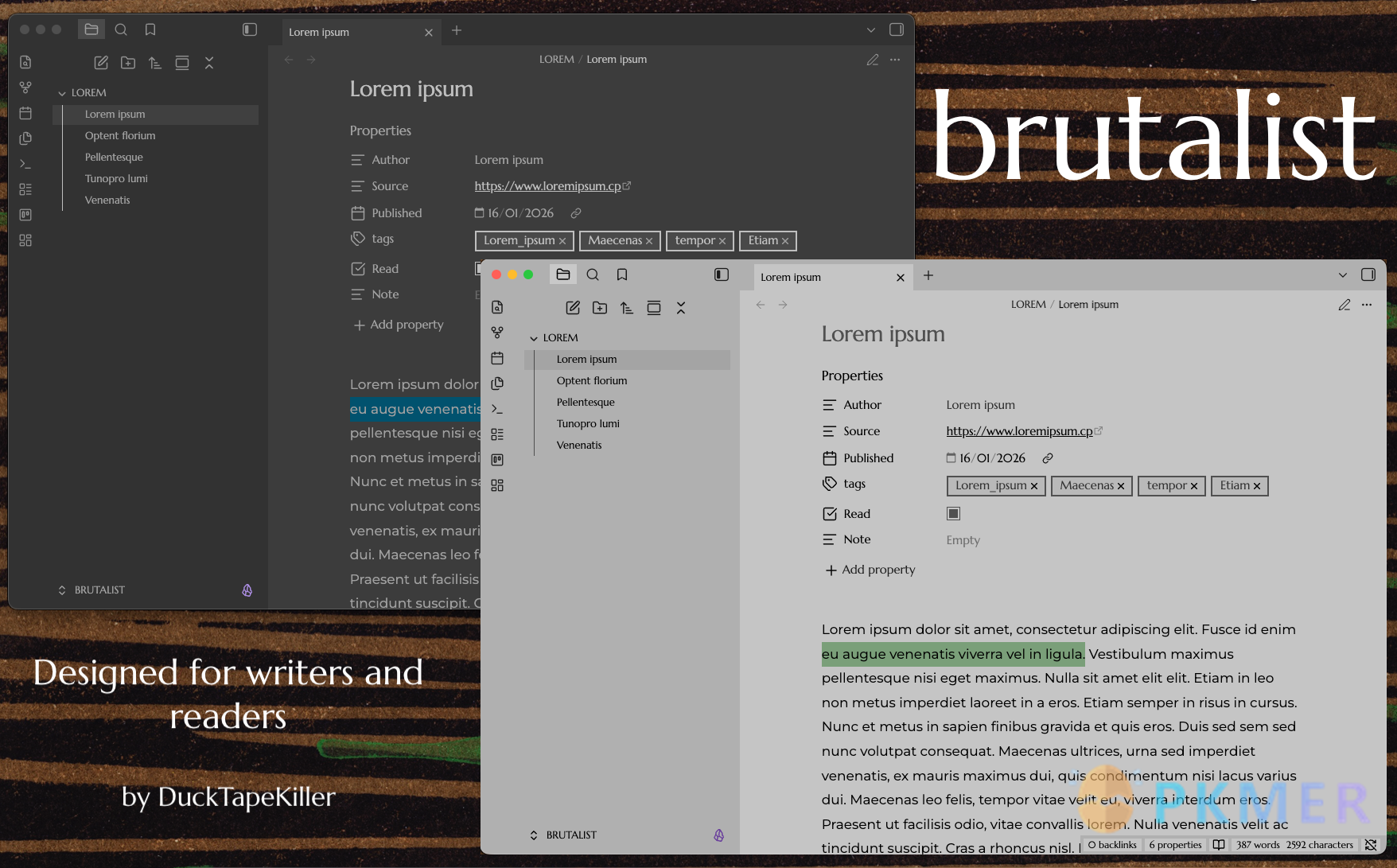Toggle the left sidebar in the light window

pyautogui.click(x=722, y=274)
